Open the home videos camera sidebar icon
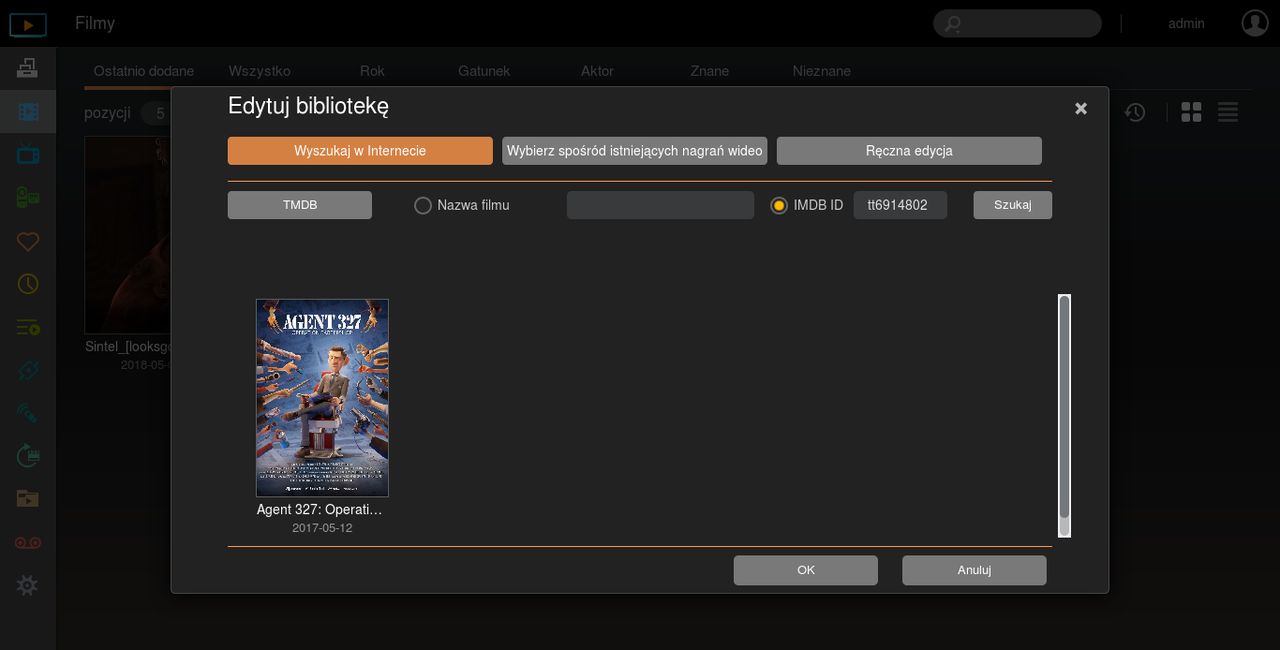Viewport: 1280px width, 650px height. point(28,197)
